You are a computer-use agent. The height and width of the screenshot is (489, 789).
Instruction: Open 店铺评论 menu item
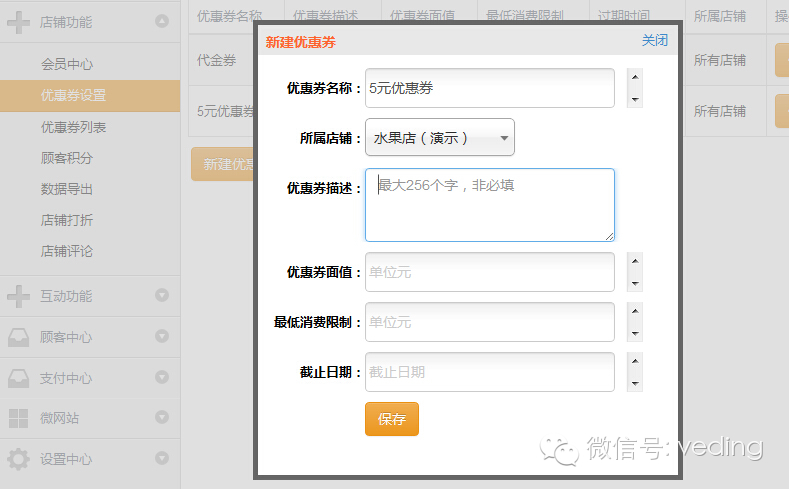pyautogui.click(x=67, y=251)
